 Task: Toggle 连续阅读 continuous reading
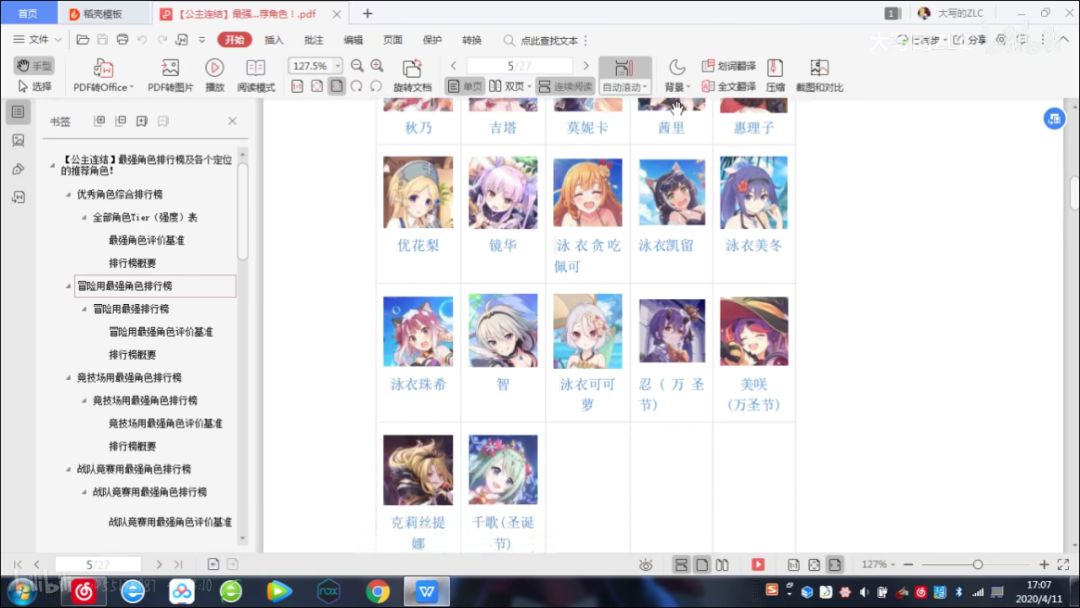pos(565,87)
